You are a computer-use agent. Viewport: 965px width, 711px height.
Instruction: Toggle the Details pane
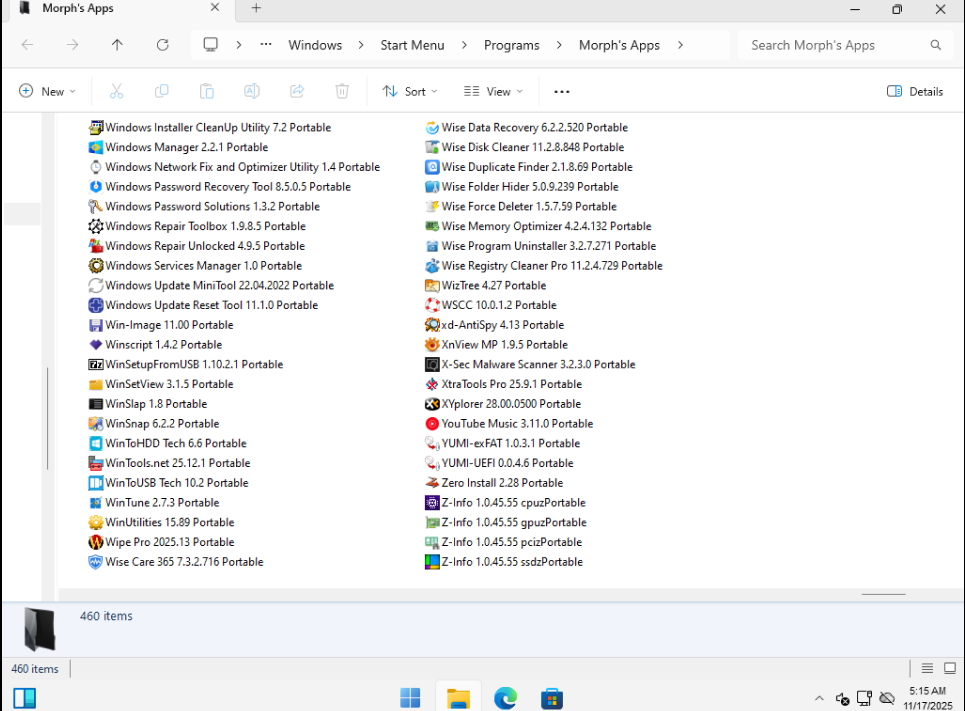coord(915,91)
